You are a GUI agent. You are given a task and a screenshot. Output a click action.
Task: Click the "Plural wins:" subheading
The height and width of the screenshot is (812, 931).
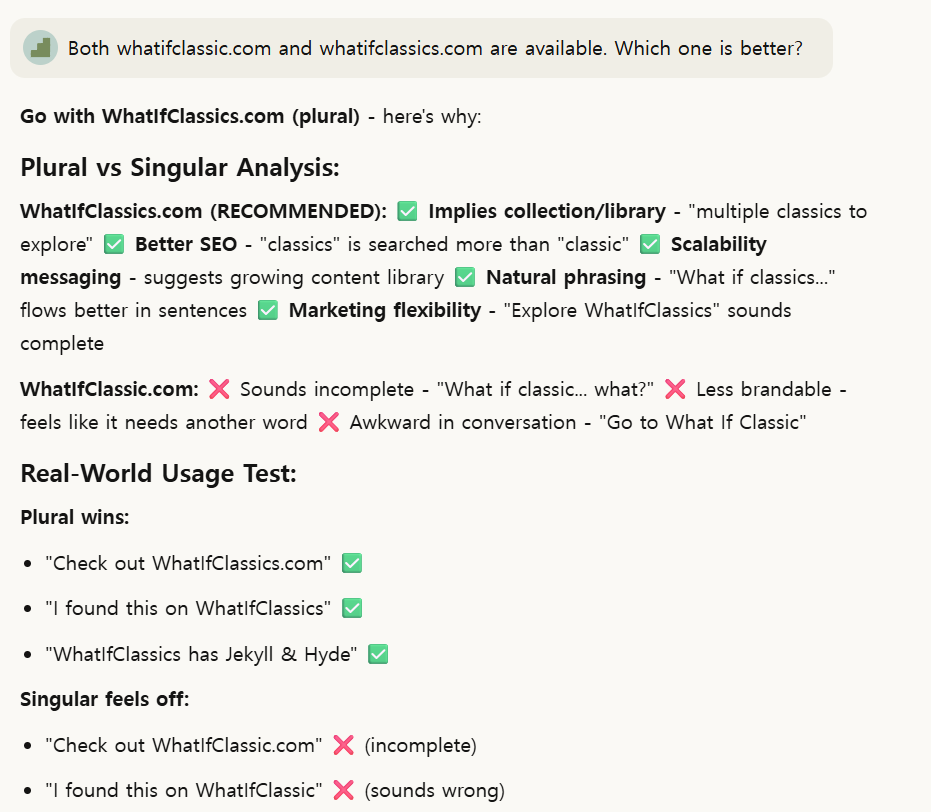(x=74, y=517)
